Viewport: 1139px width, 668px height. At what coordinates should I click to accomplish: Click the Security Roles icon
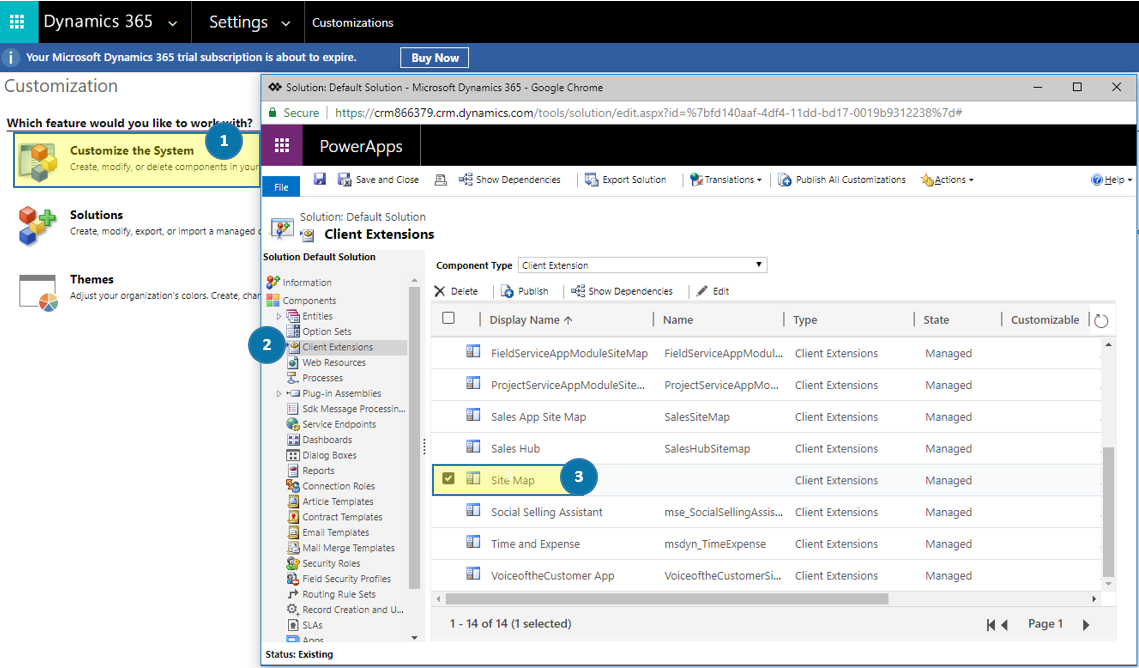point(293,563)
